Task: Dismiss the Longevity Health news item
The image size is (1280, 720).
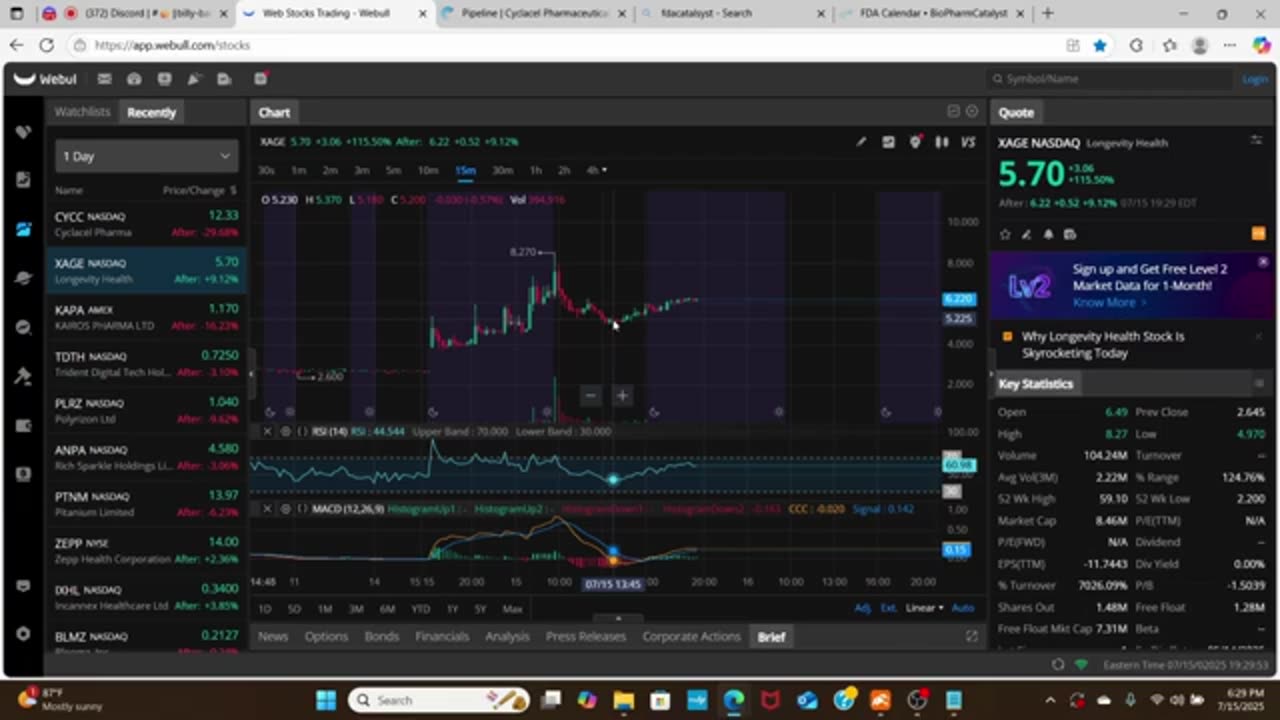Action: pyautogui.click(x=1258, y=337)
